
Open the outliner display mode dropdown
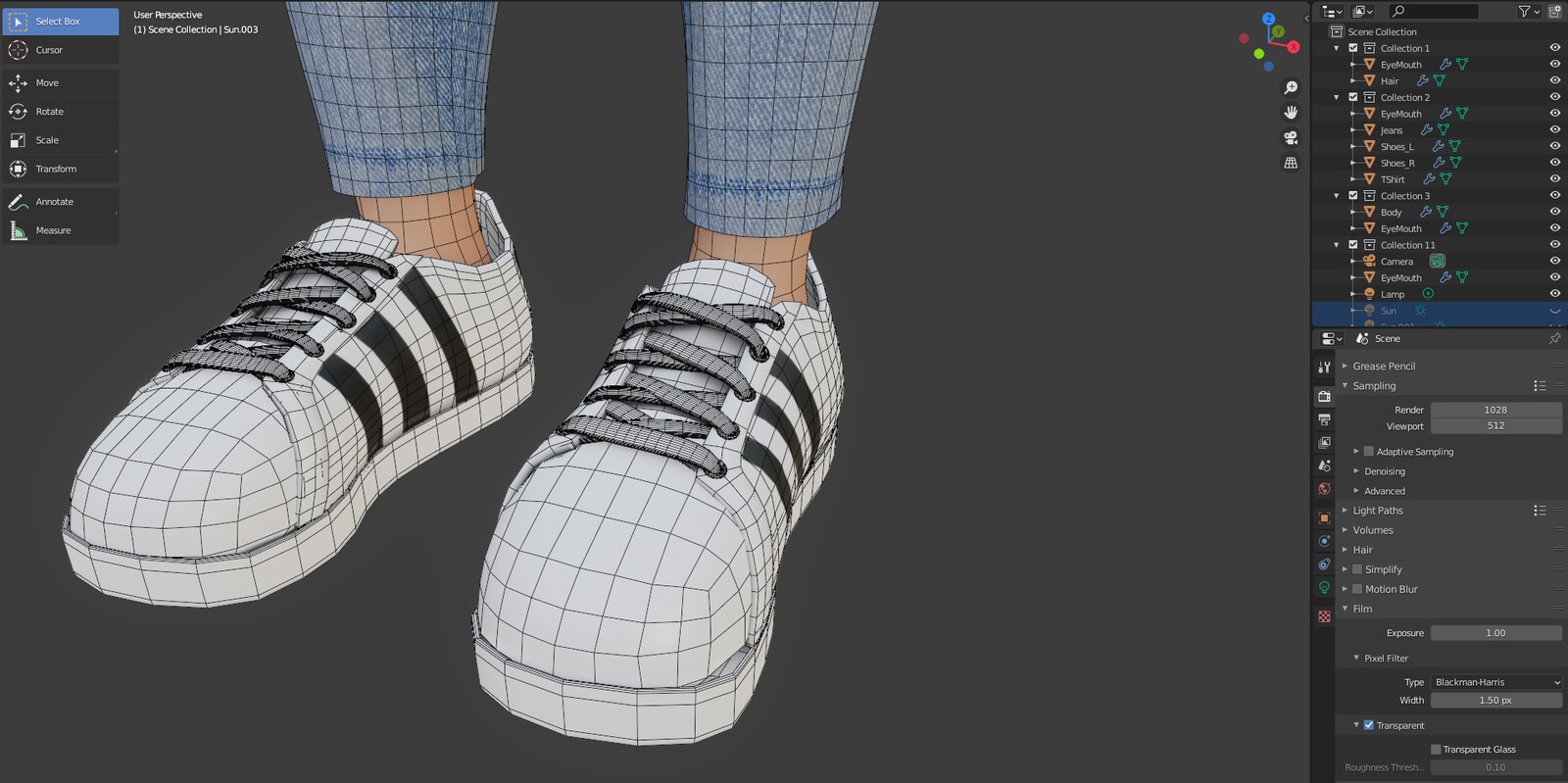pos(1363,11)
